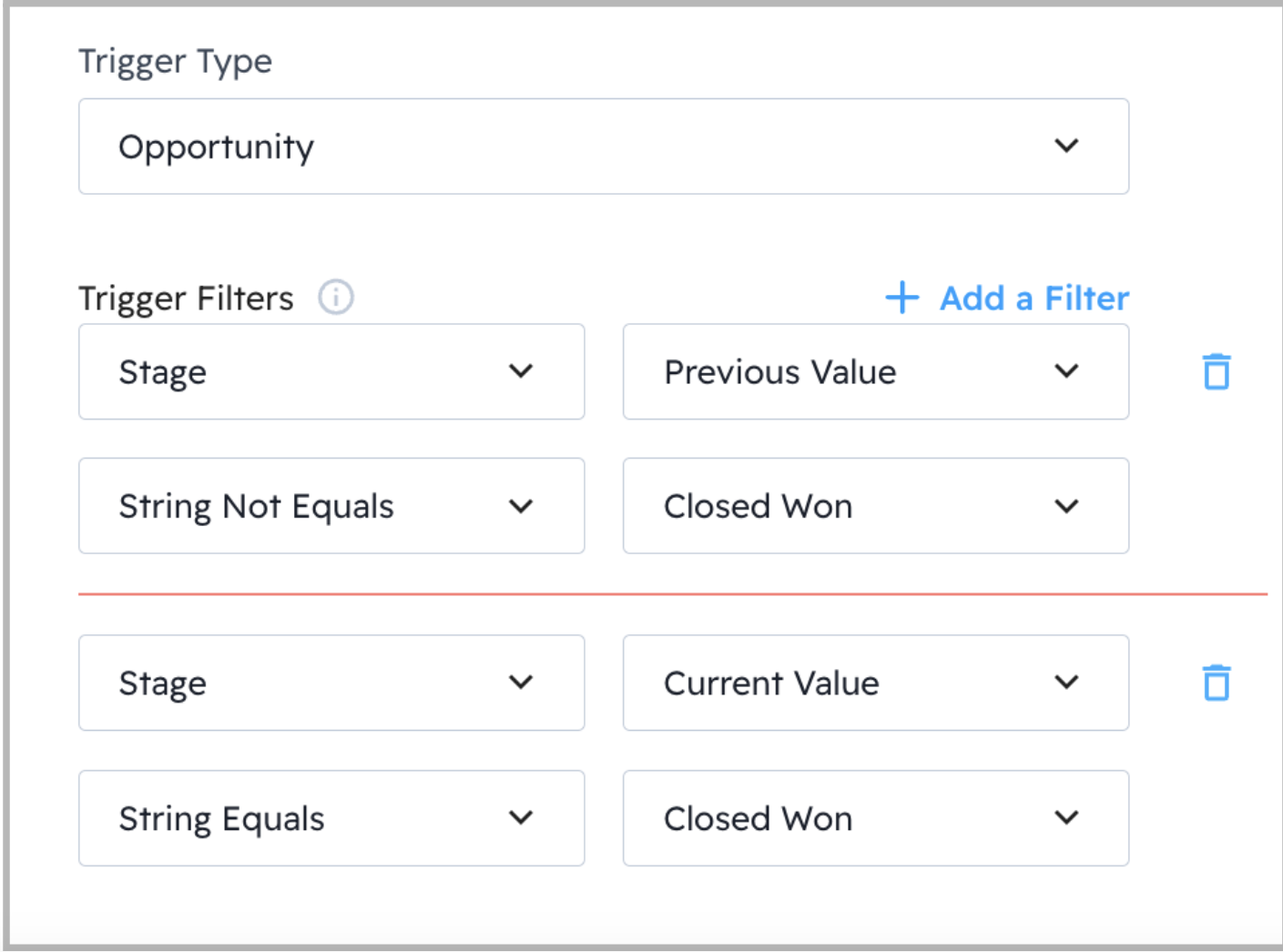1283x952 pixels.
Task: Click the chevron arrow in Current Value box
Action: coord(1066,683)
